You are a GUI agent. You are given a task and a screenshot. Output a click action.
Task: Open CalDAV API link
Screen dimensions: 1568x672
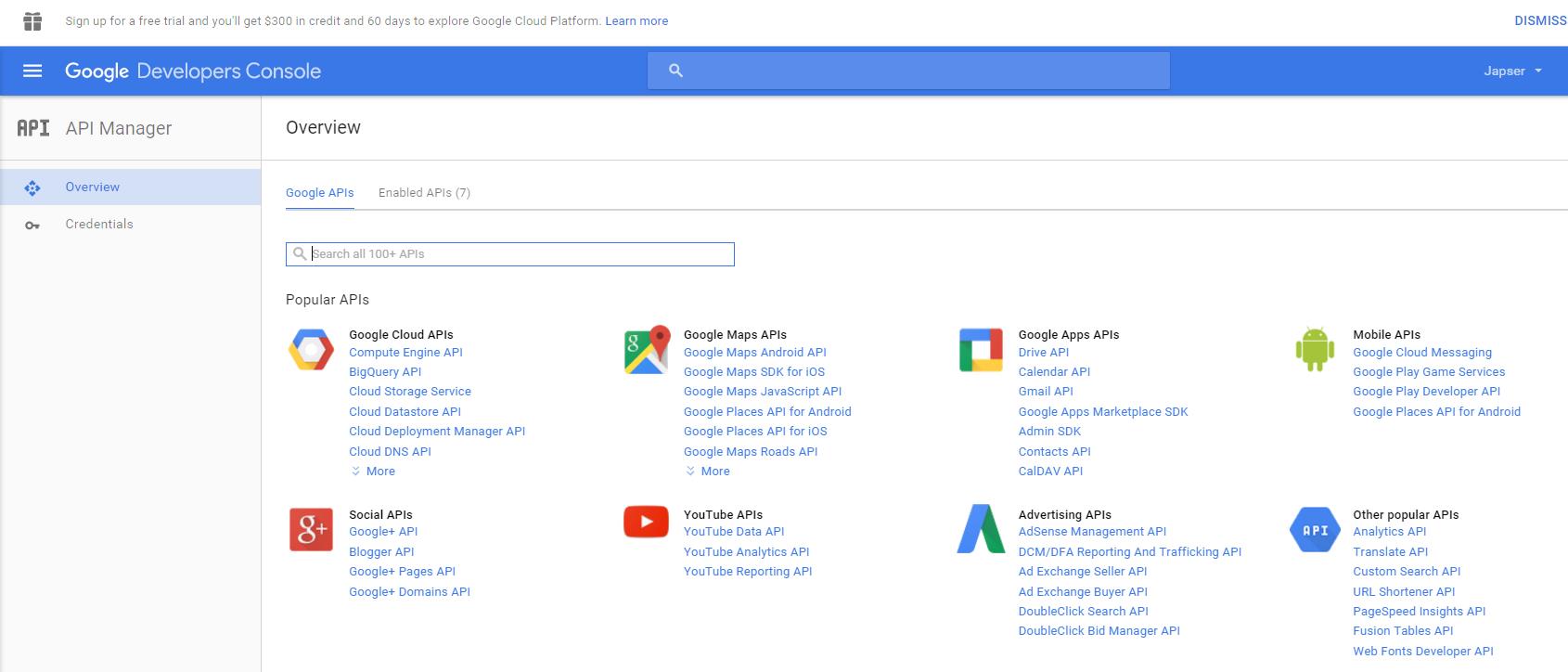point(1050,472)
